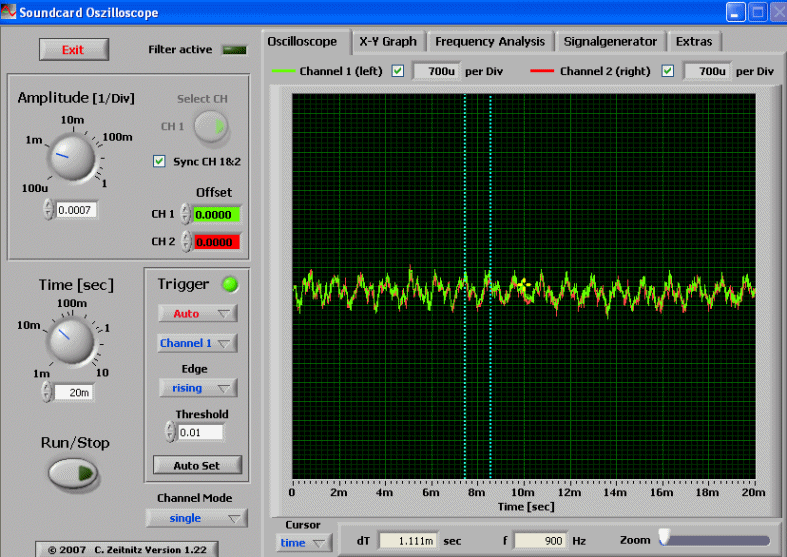Open the Edge rising dropdown

point(198,388)
